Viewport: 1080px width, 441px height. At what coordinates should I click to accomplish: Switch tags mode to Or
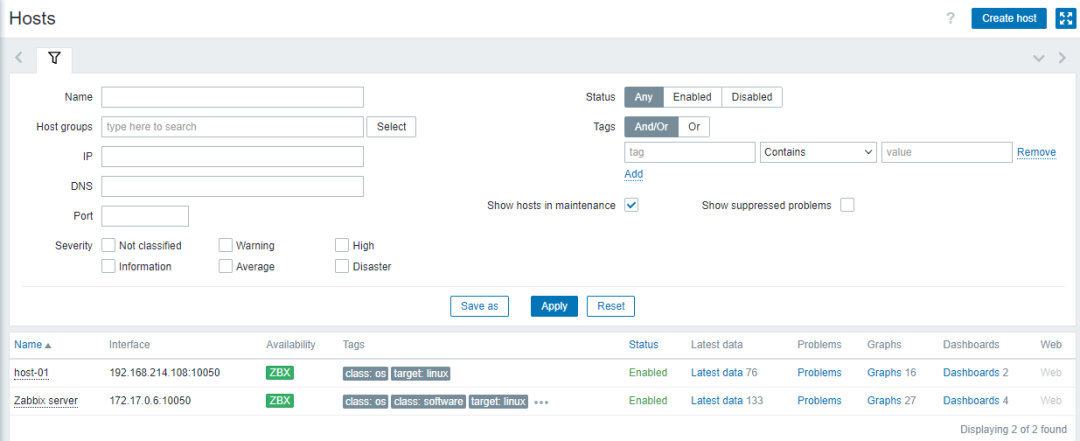(694, 127)
